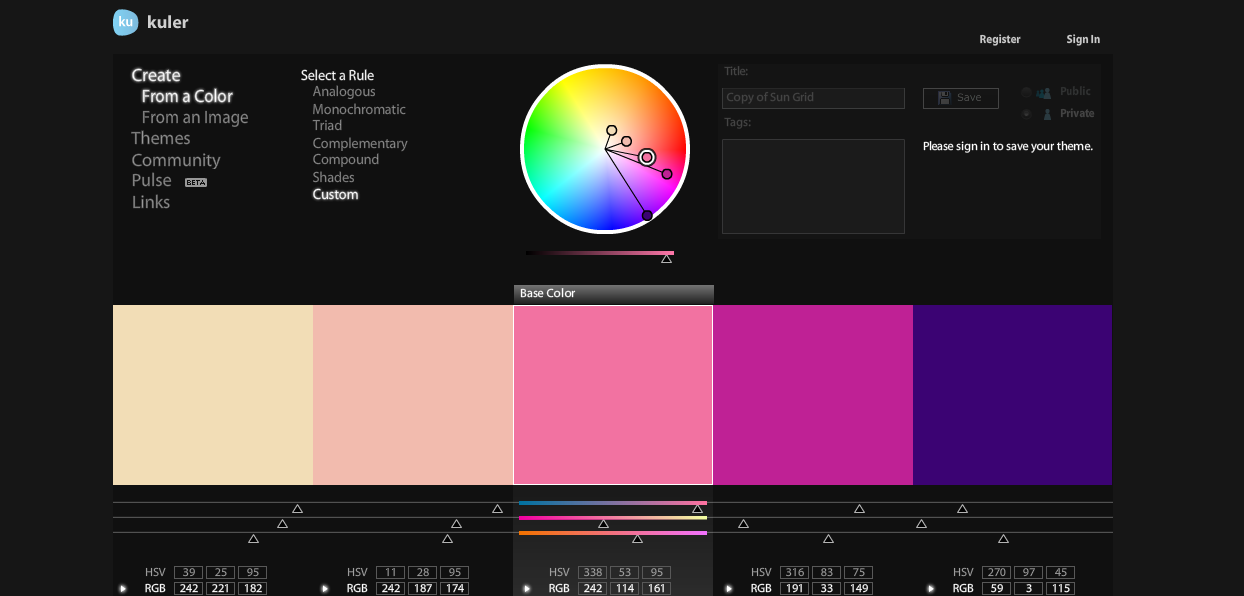The width and height of the screenshot is (1244, 596).
Task: Select the magenta color swatch
Action: (x=813, y=395)
